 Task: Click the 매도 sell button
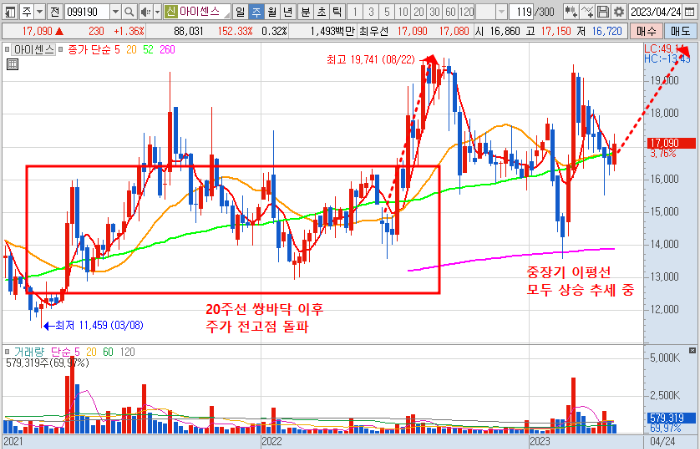pyautogui.click(x=680, y=31)
